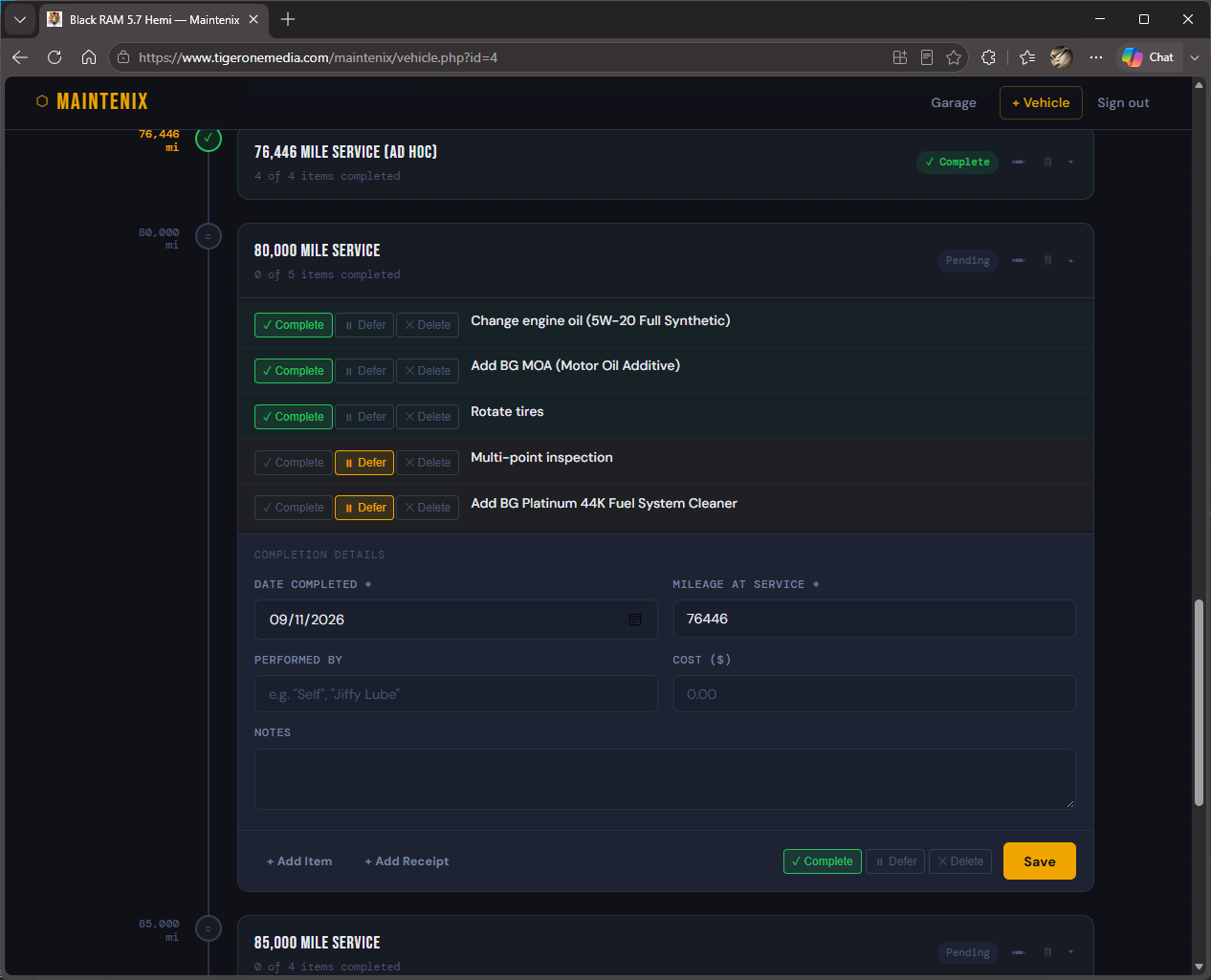Open the tab search dropdown arrow
This screenshot has height=980, width=1211.
(x=19, y=19)
